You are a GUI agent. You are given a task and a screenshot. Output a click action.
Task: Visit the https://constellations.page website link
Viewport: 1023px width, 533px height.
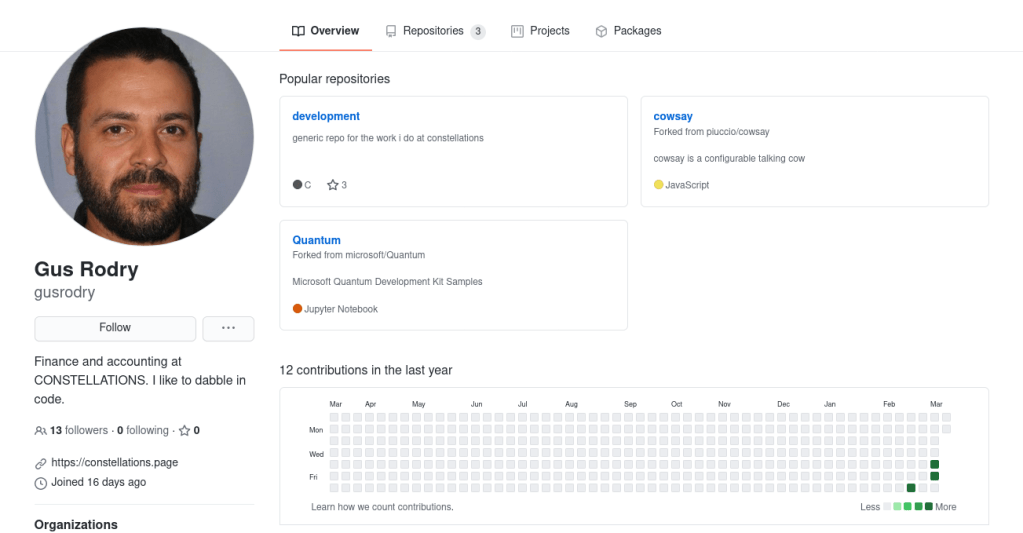(114, 463)
